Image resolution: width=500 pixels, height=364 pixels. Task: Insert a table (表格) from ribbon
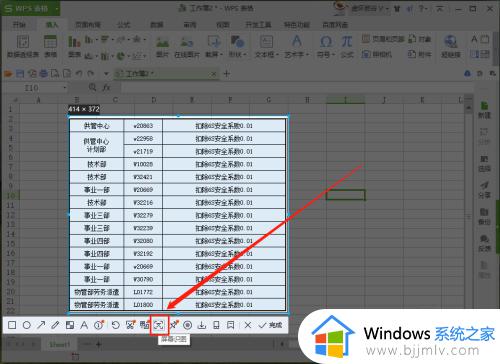tap(50, 47)
